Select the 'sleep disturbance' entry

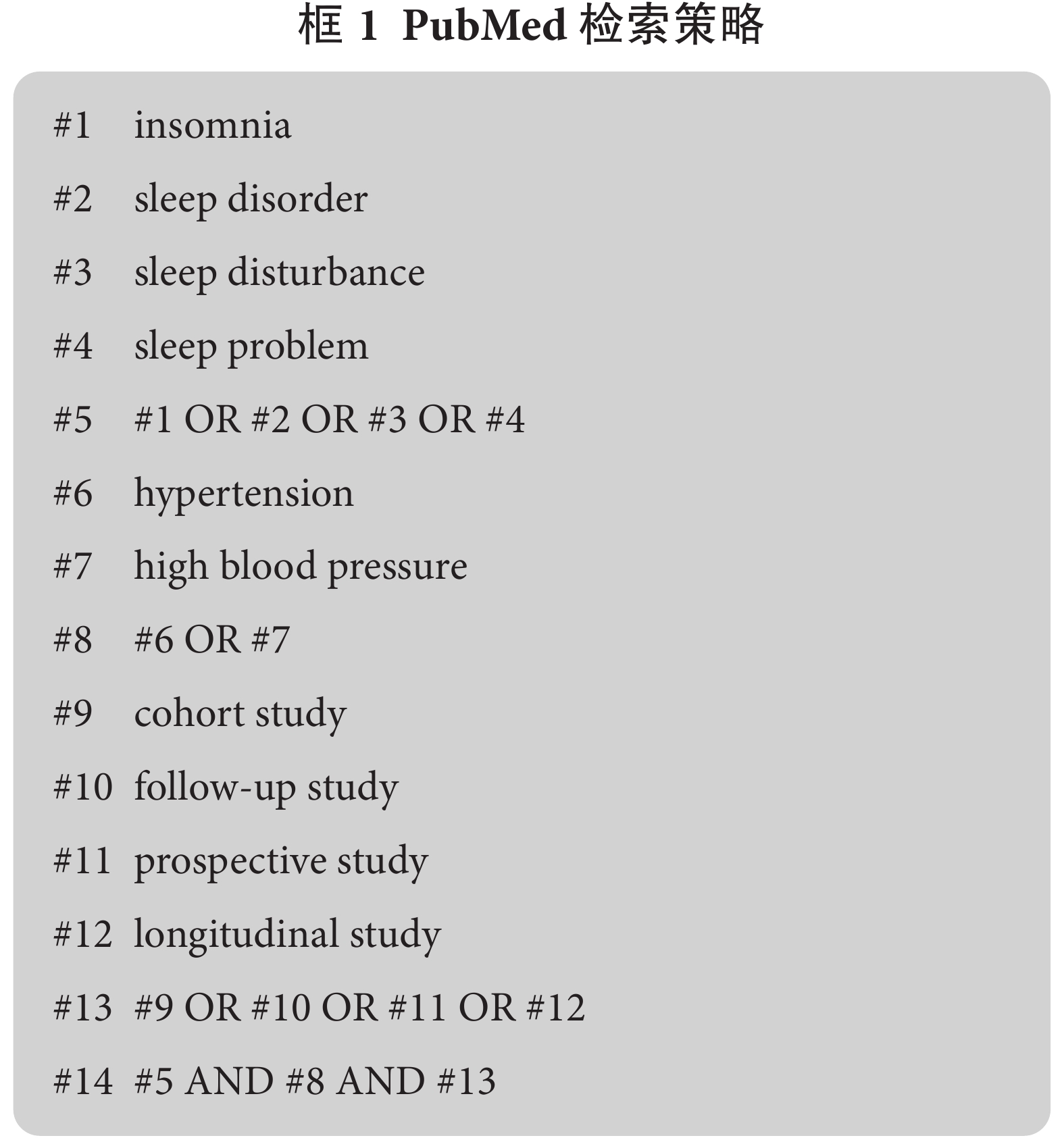click(x=279, y=273)
